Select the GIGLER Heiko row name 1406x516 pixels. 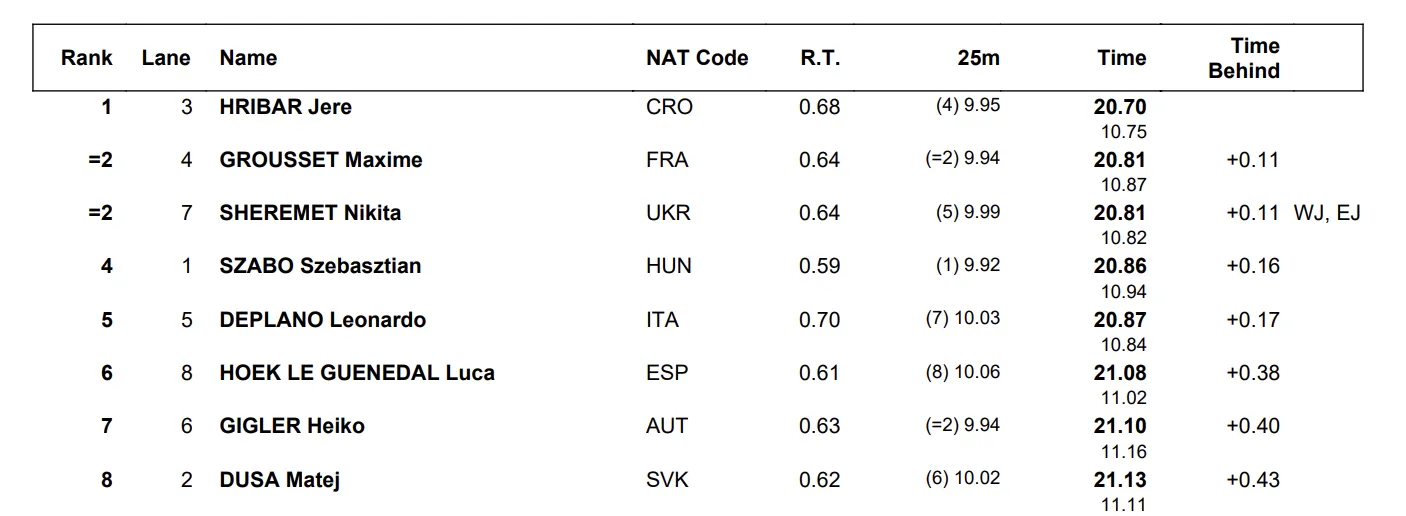[x=292, y=426]
